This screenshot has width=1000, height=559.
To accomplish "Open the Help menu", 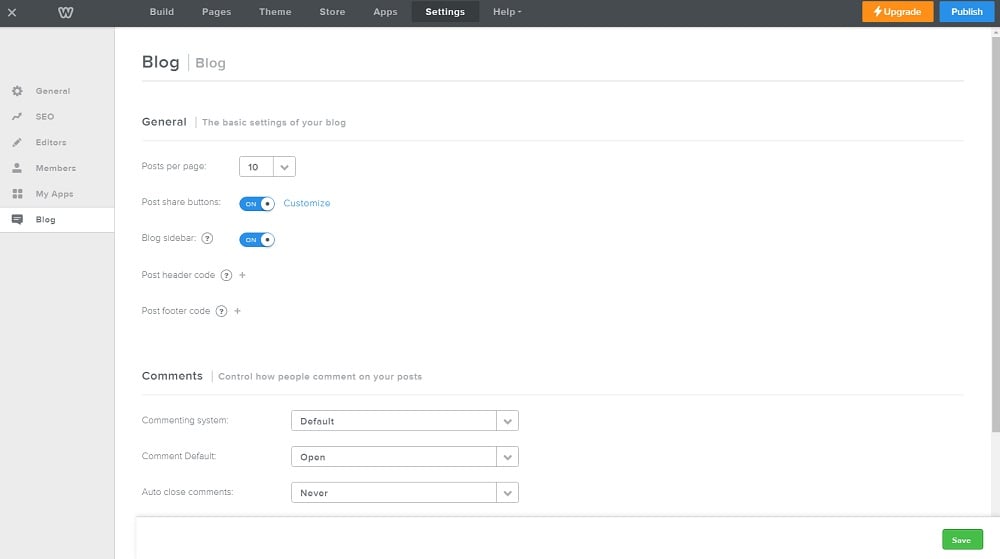I will point(507,12).
